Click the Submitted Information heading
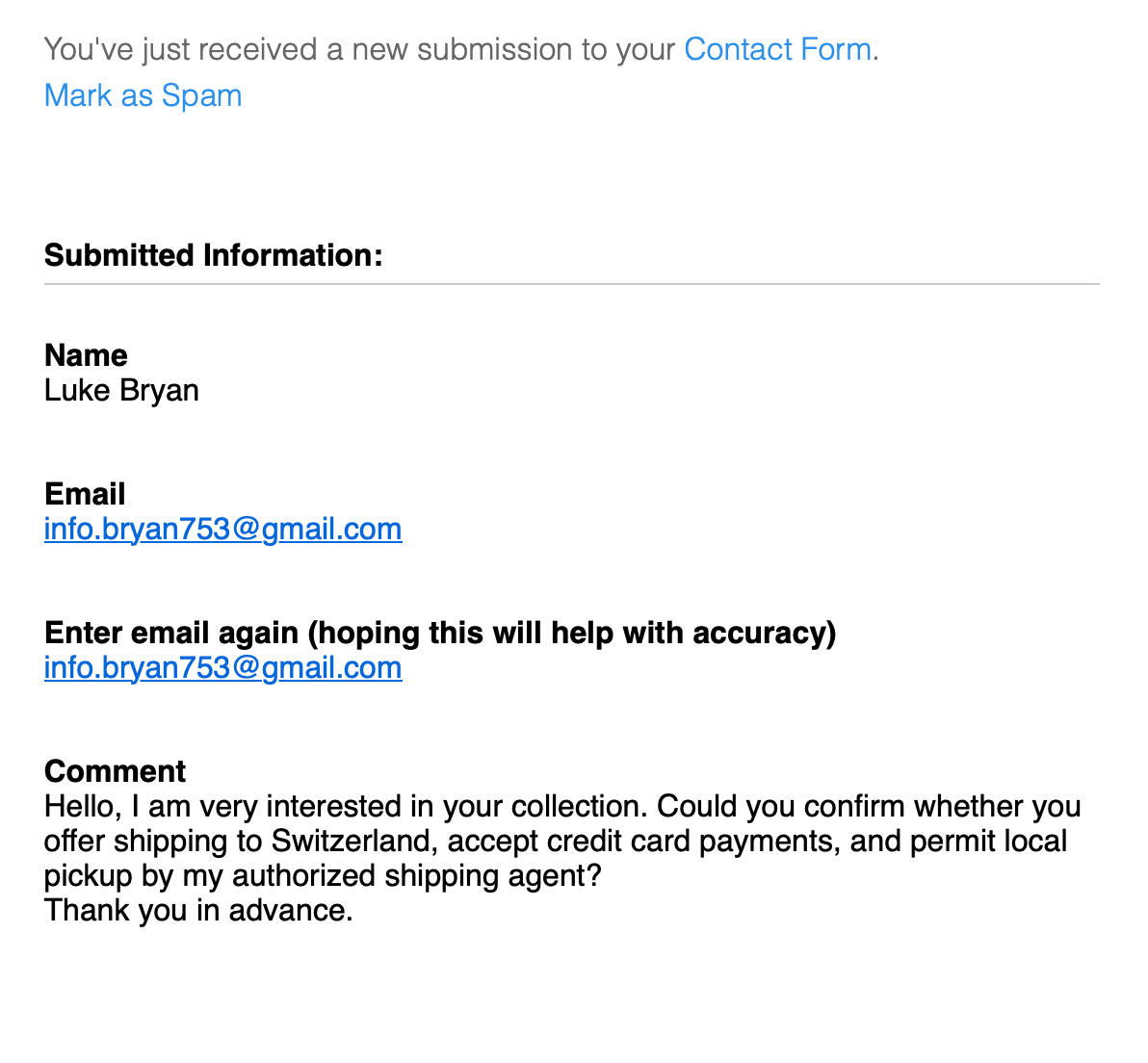Image resolution: width=1148 pixels, height=1063 pixels. tap(213, 255)
